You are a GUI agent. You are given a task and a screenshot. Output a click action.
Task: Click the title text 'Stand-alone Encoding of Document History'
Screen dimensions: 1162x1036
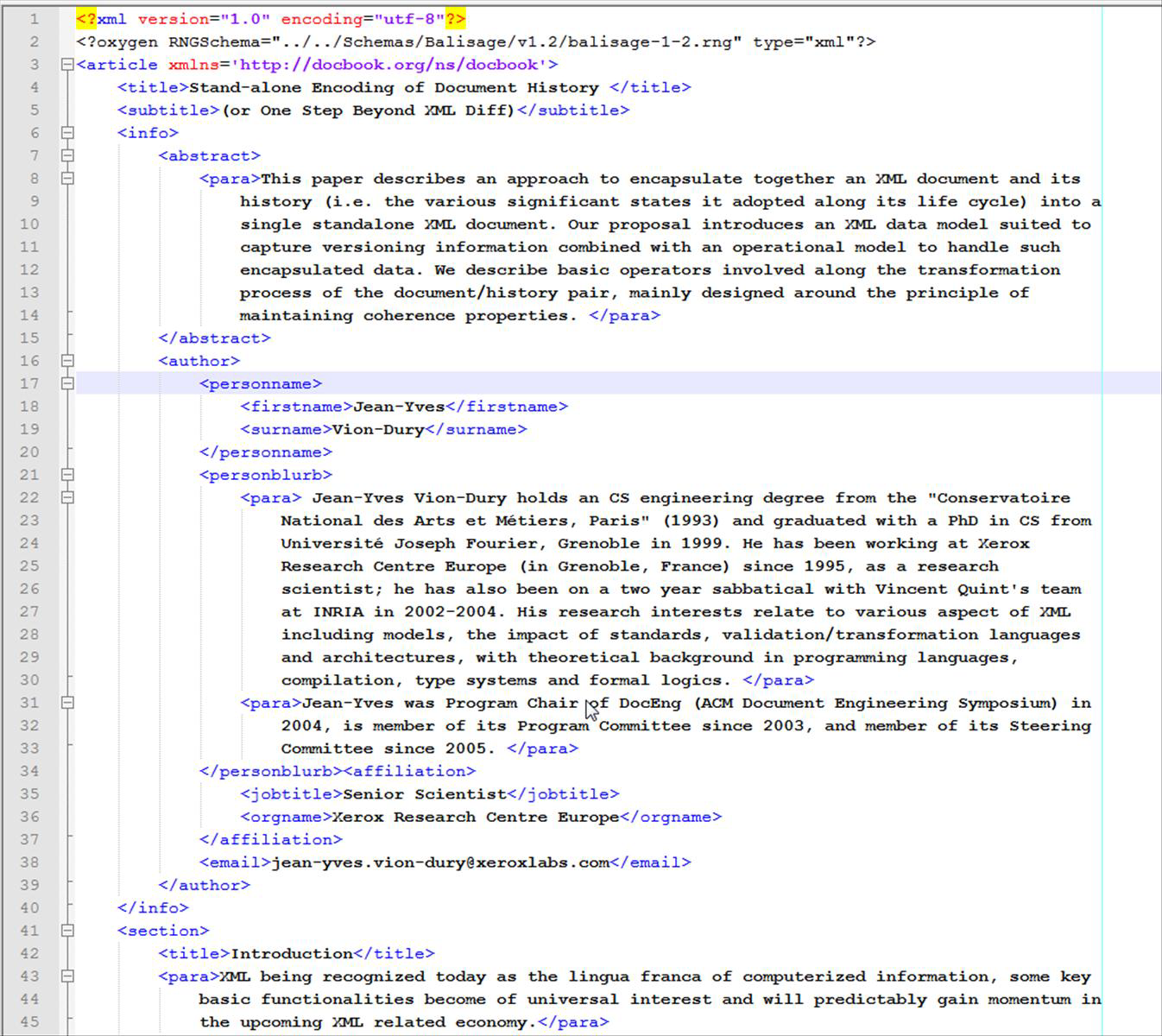point(394,87)
